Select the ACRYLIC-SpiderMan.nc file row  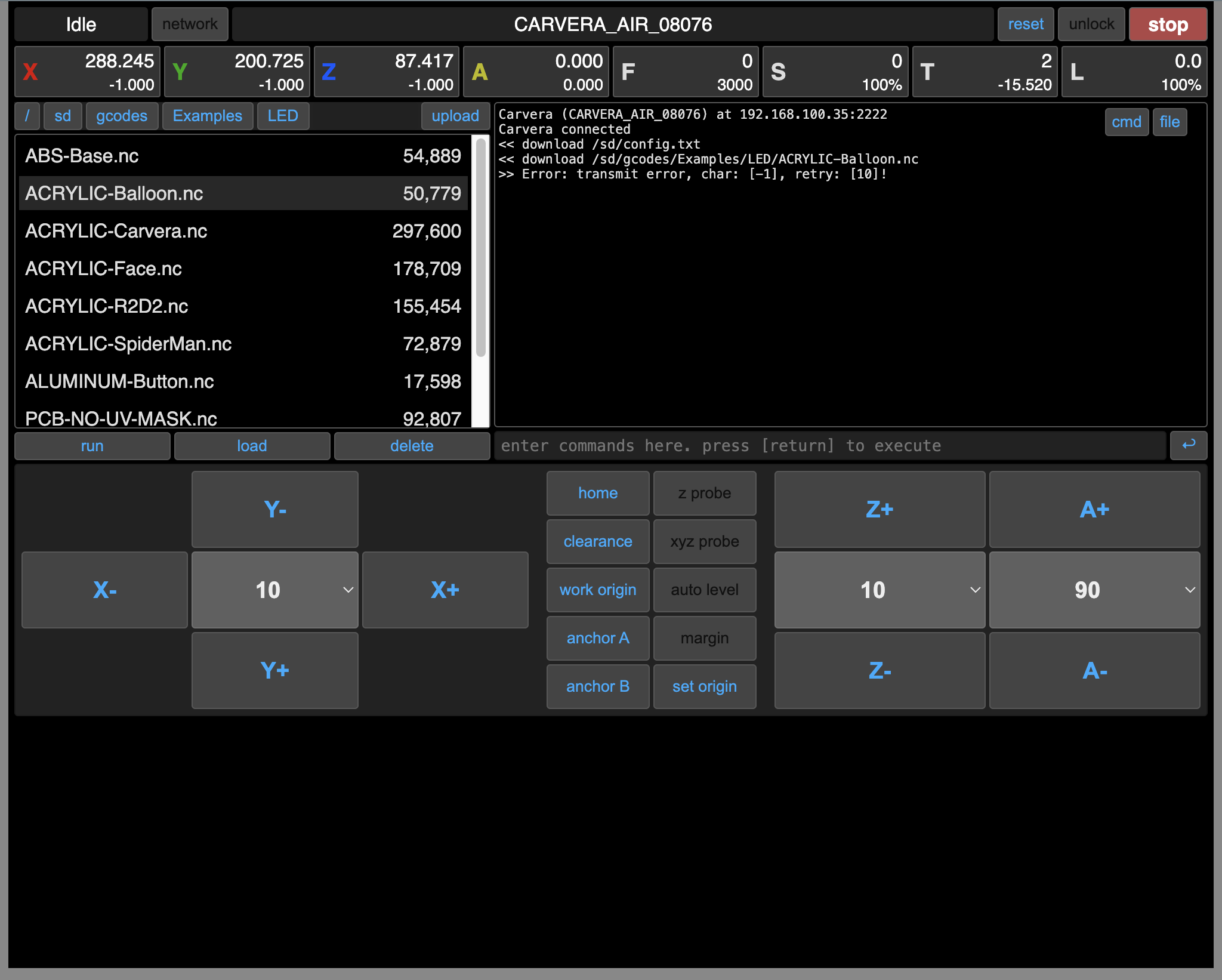click(x=243, y=344)
